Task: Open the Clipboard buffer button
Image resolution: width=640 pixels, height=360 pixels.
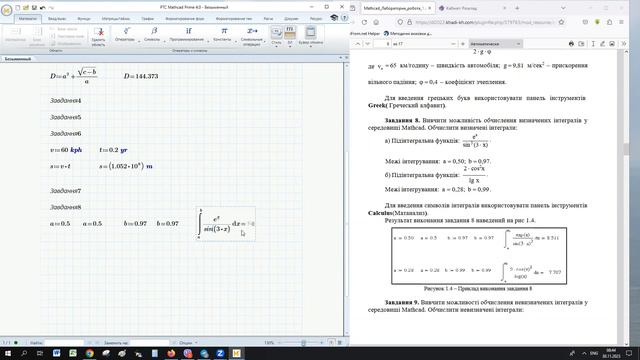Action: (311, 35)
